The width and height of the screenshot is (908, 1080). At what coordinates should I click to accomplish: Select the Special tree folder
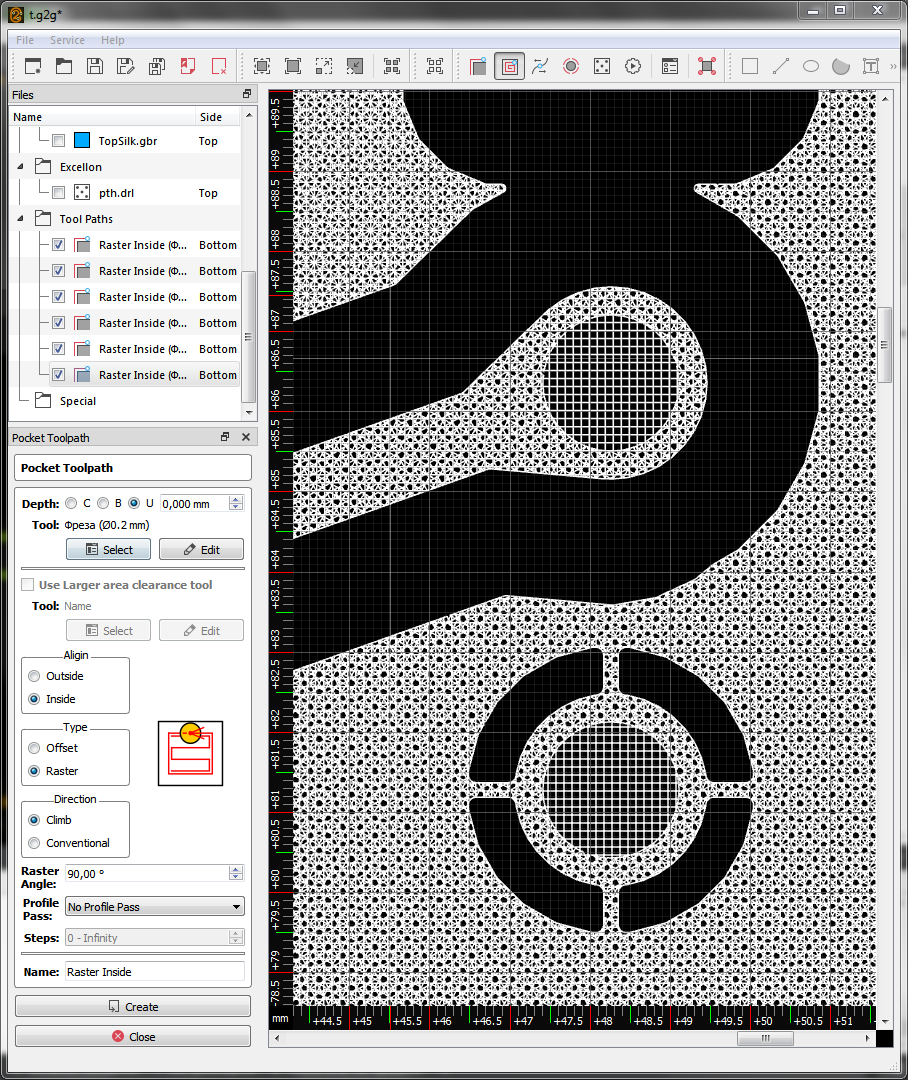point(78,401)
